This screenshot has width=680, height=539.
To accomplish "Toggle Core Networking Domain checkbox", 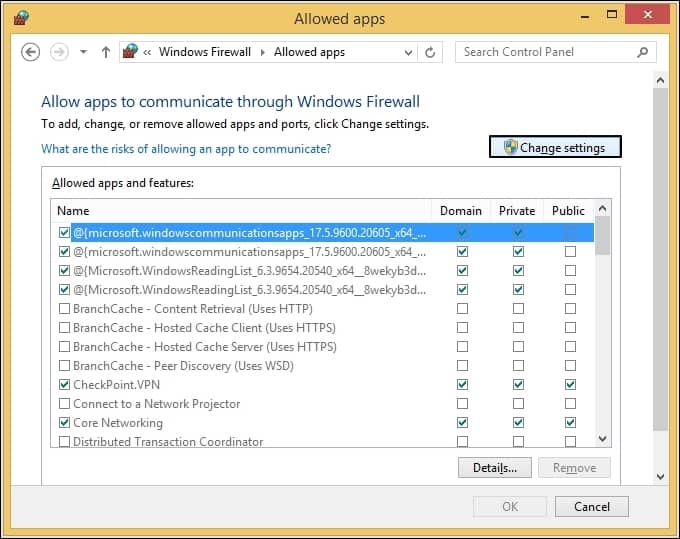I will pos(462,422).
